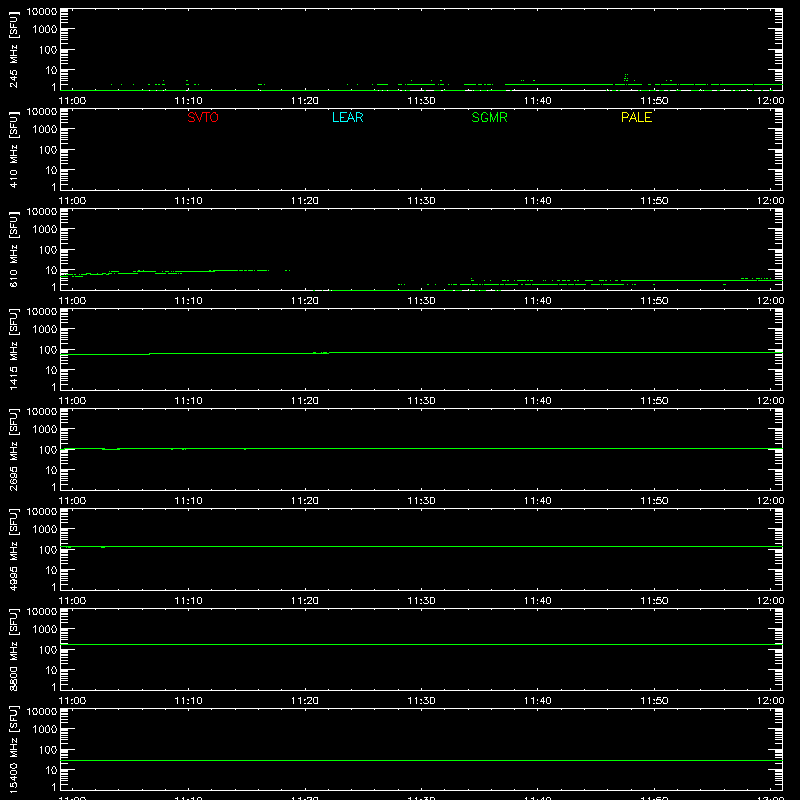Select the 245 MHz [SFU] axis title
The height and width of the screenshot is (800, 800).
(x=14, y=50)
